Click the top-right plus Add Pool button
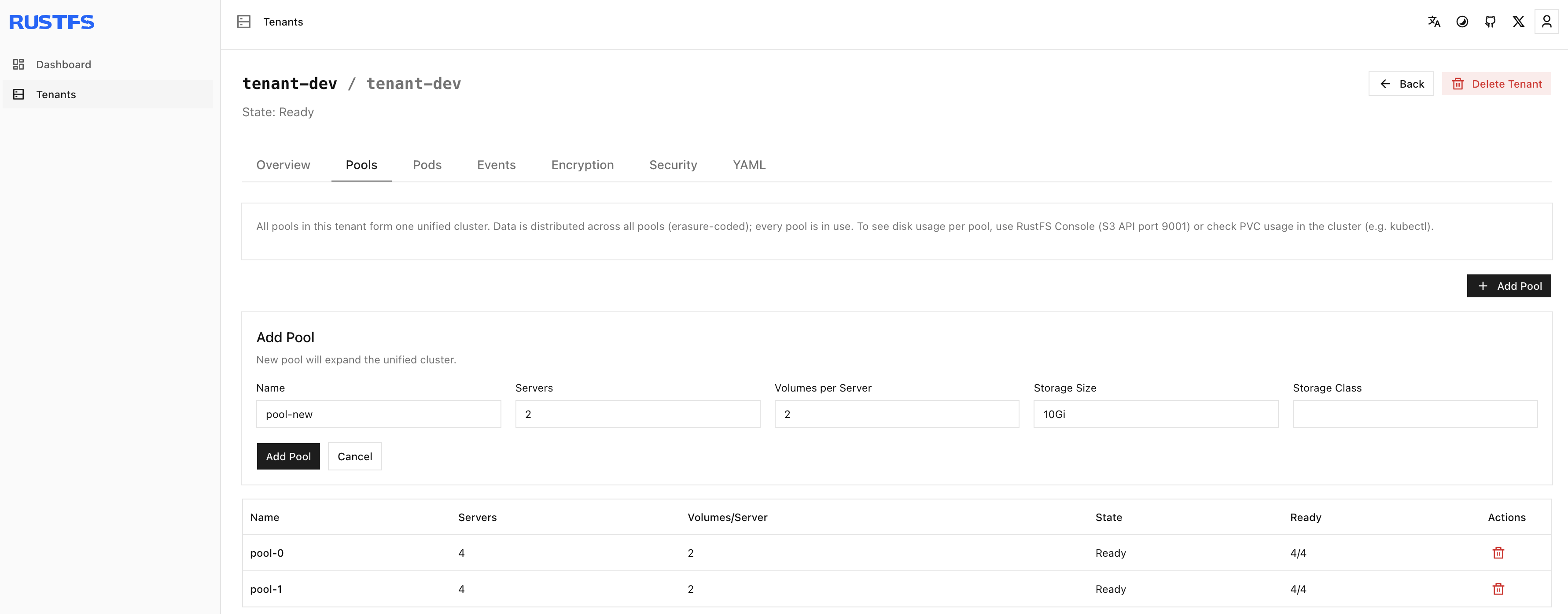Viewport: 1568px width, 614px height. click(1508, 286)
